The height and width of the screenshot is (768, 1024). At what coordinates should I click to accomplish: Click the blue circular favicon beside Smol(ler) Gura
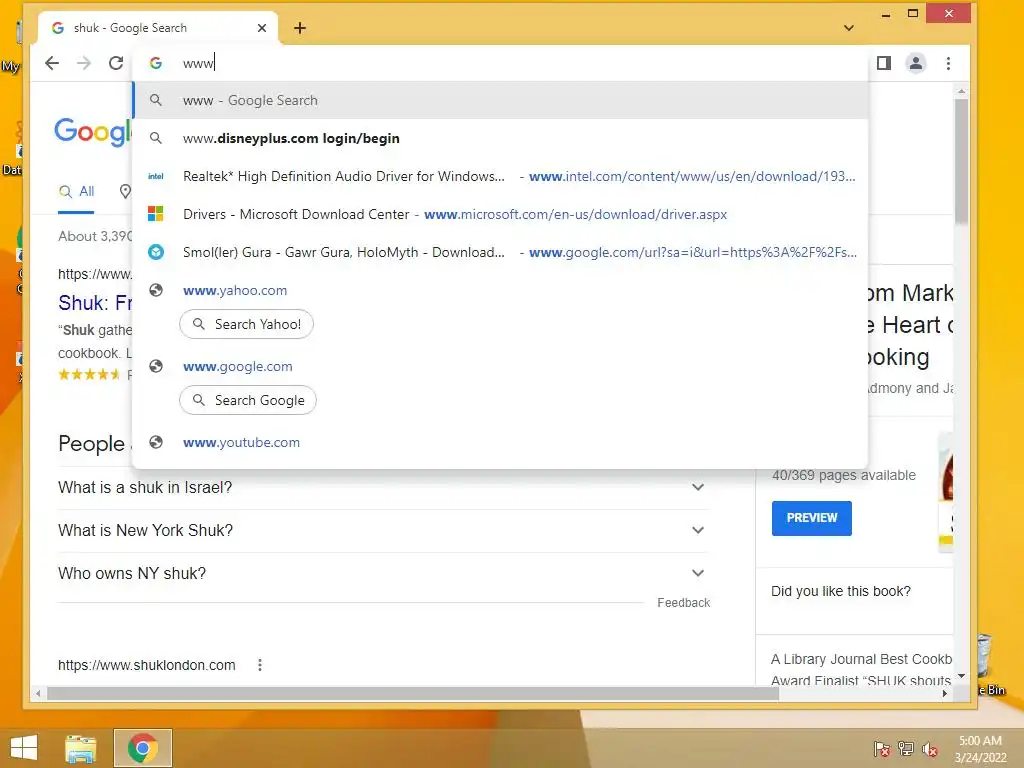pos(155,251)
